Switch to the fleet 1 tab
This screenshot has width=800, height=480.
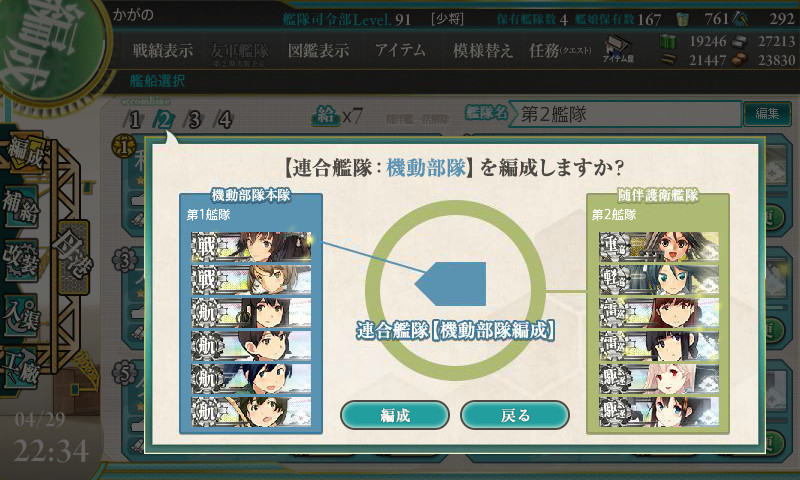[133, 120]
